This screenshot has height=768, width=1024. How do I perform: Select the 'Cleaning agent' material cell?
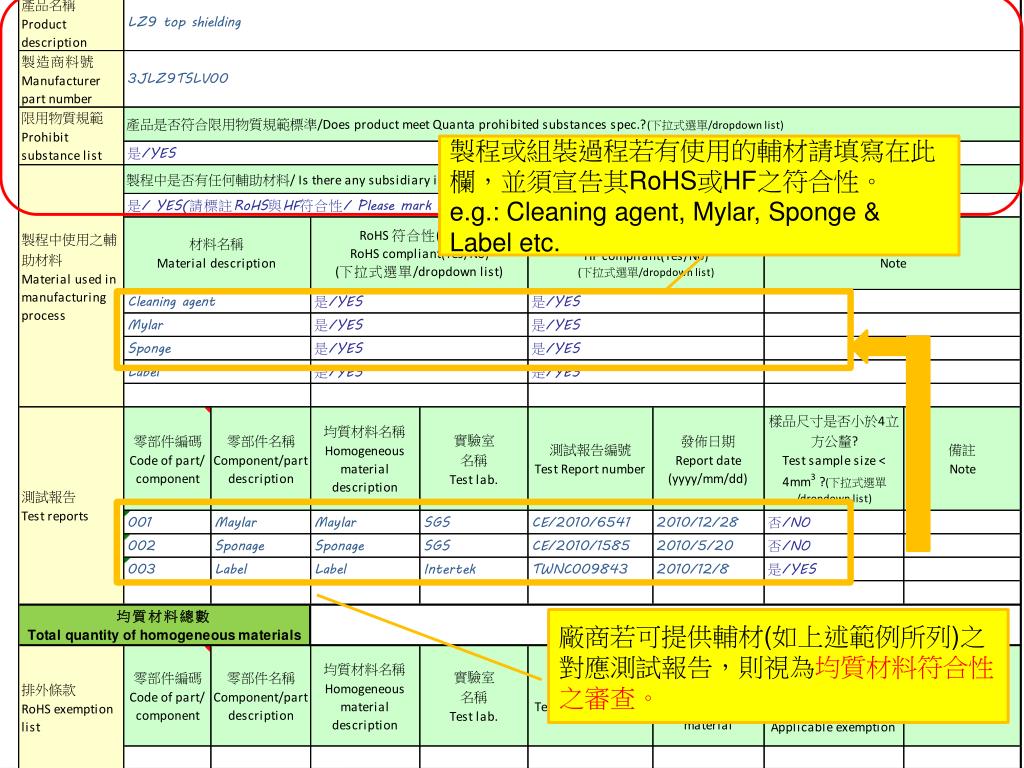click(x=217, y=302)
